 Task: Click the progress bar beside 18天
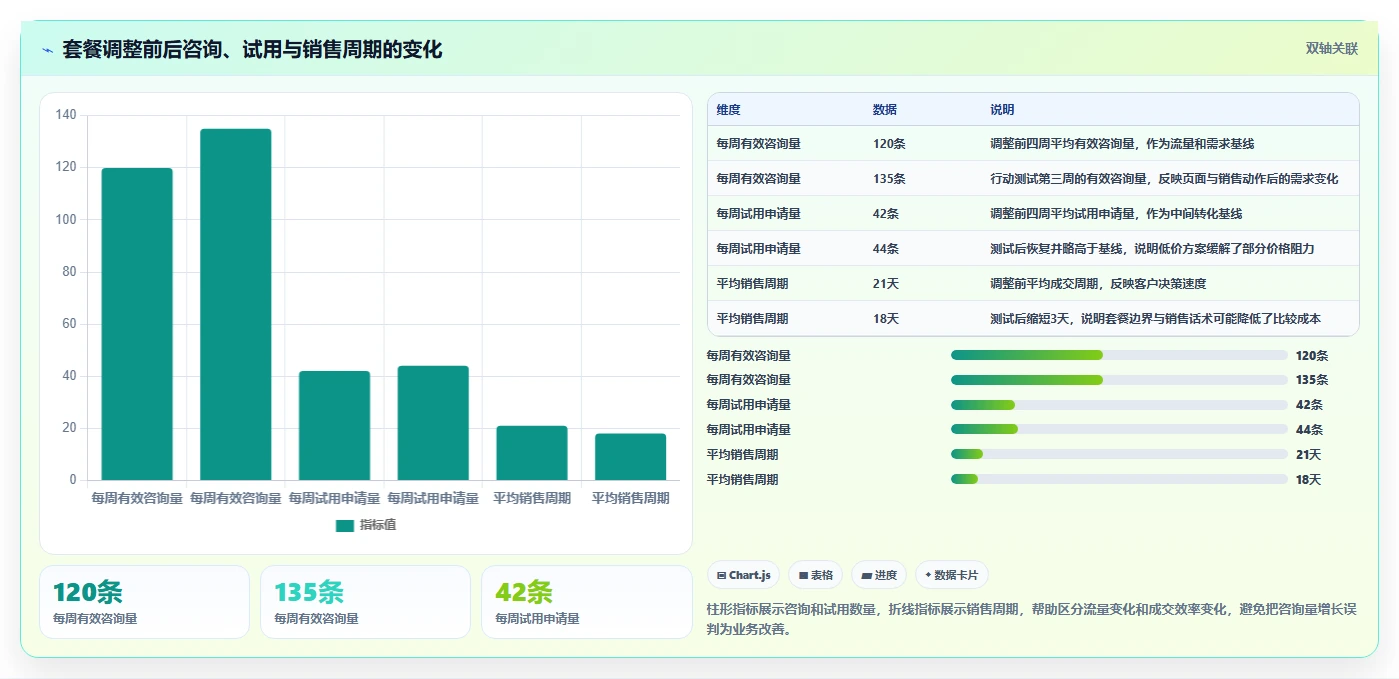pos(1119,479)
